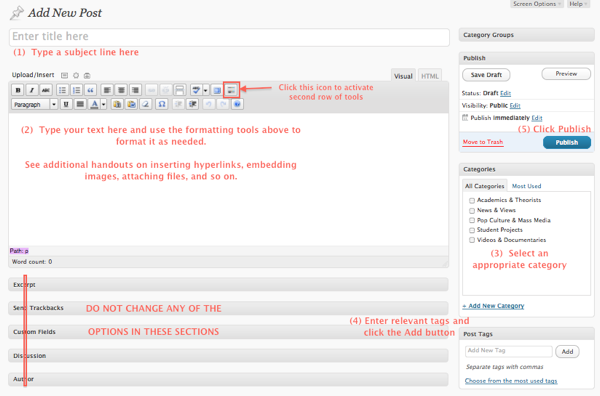Expand the Help panel
Viewport: 600px width, 396px height.
pos(578,4)
